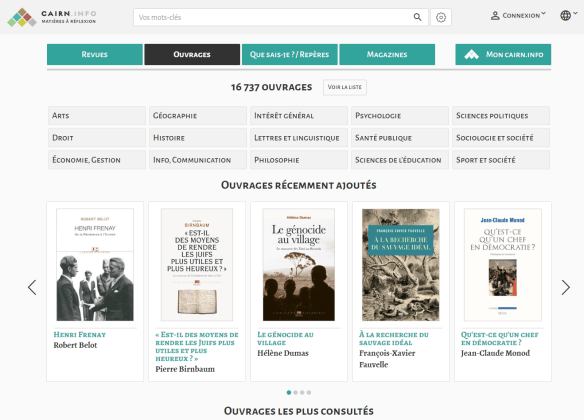Click the Voir la liste button
Viewport: 584px width, 420px height.
coord(345,87)
